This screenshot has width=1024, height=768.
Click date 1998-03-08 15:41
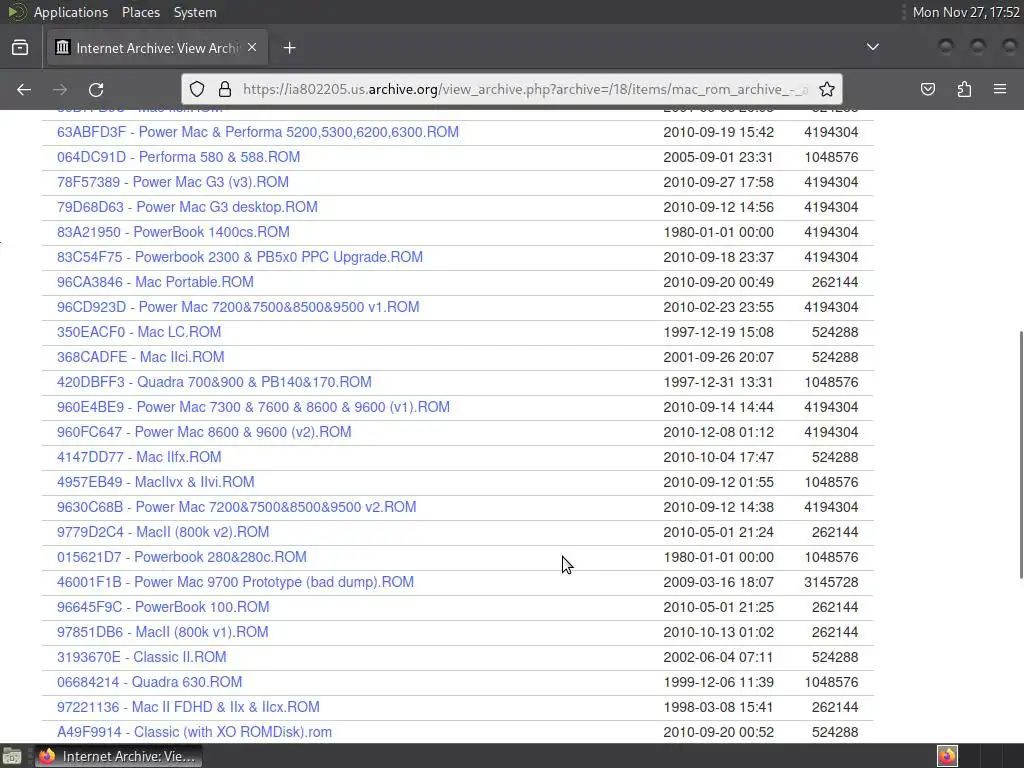click(x=718, y=707)
